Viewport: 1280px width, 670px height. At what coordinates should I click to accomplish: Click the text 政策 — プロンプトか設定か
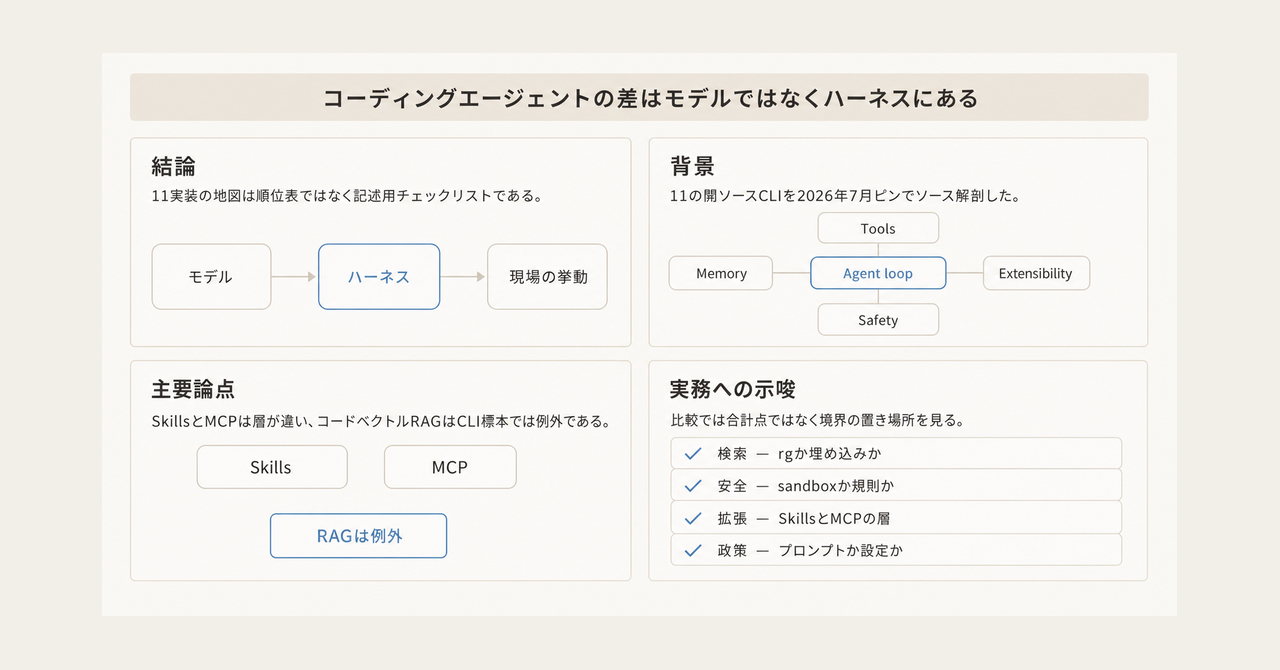(810, 550)
